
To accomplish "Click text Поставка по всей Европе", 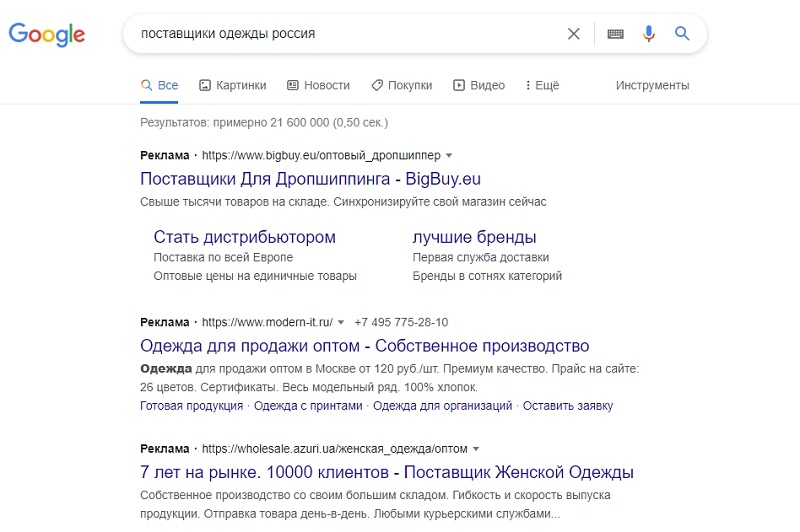I will (223, 258).
